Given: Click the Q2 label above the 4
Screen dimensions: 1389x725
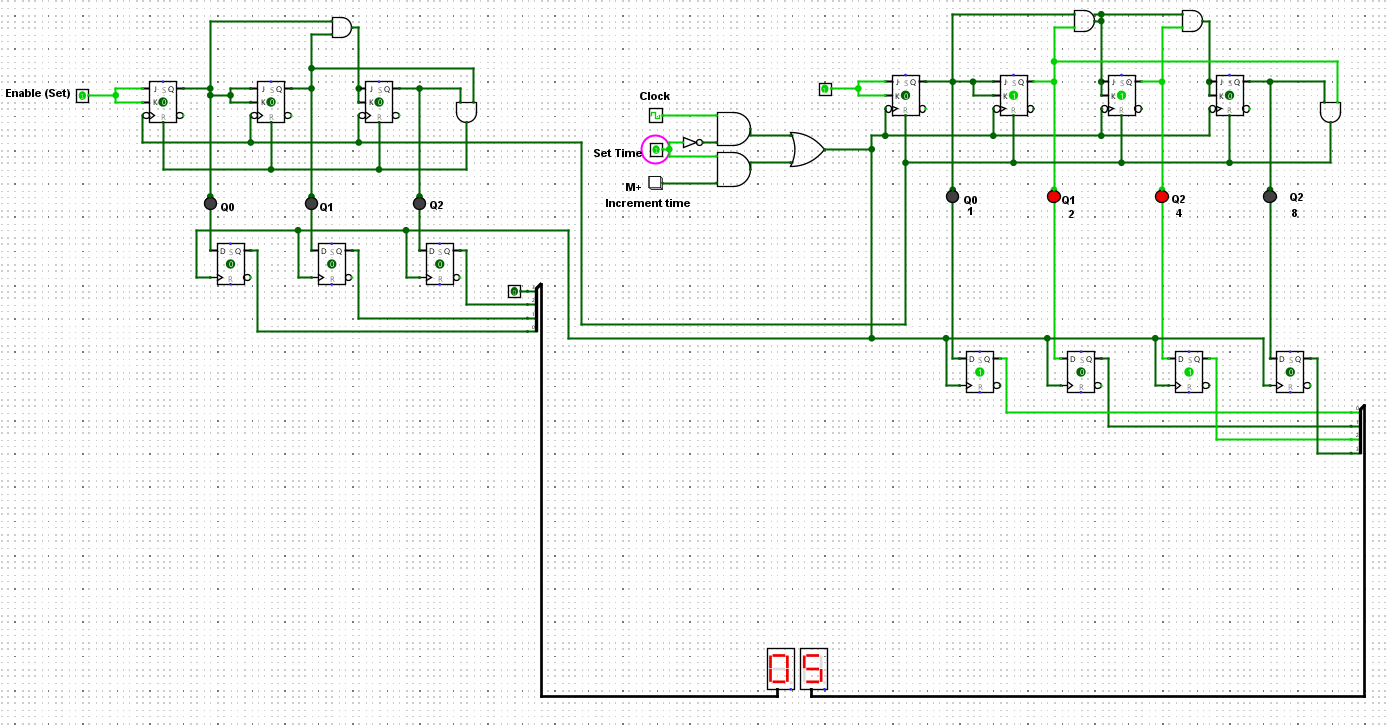Looking at the screenshot, I should 1178,199.
